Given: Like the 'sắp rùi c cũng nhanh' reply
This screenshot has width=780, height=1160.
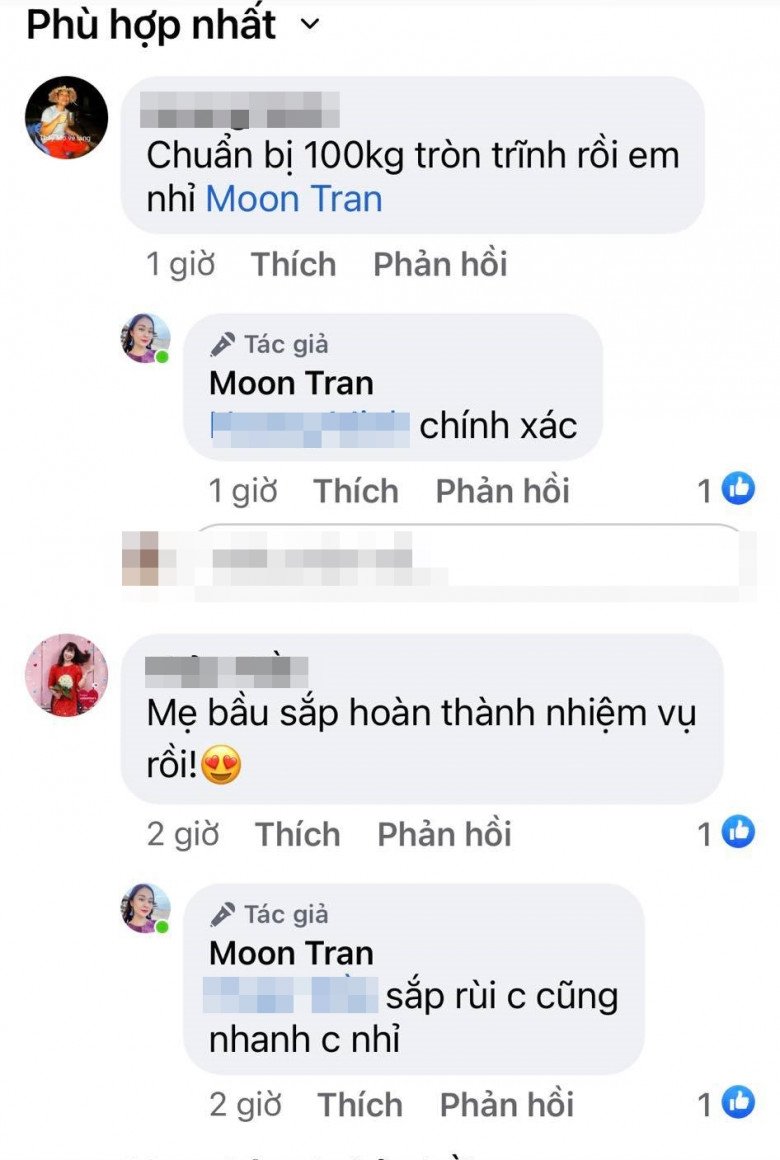Looking at the screenshot, I should [360, 1105].
